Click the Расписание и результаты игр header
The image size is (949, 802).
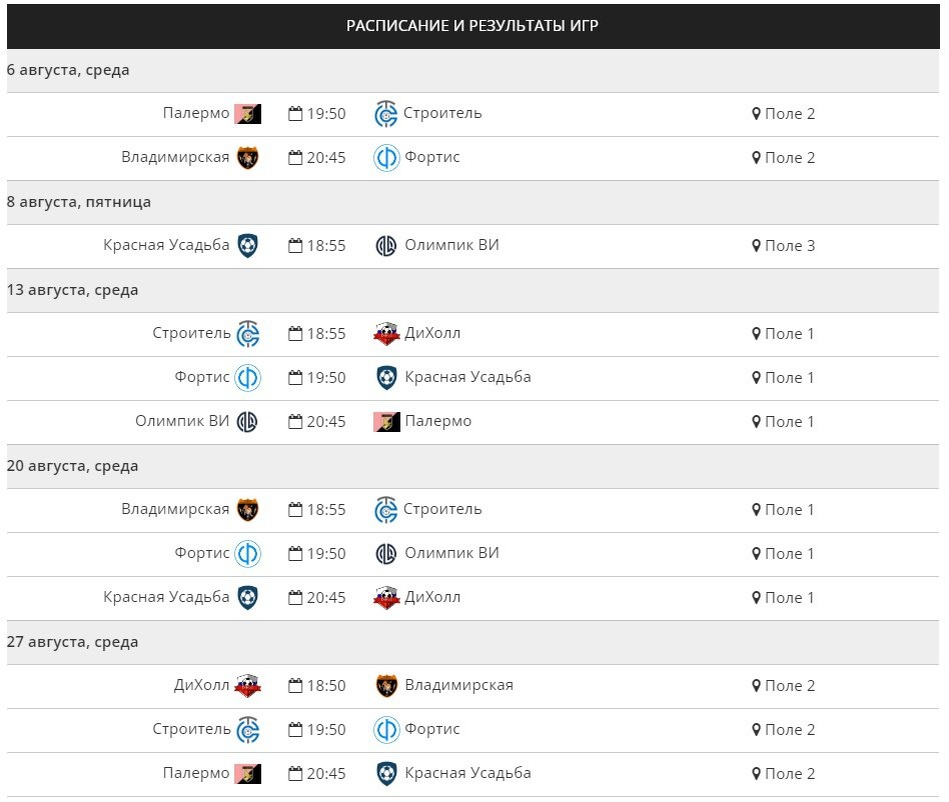[472, 26]
